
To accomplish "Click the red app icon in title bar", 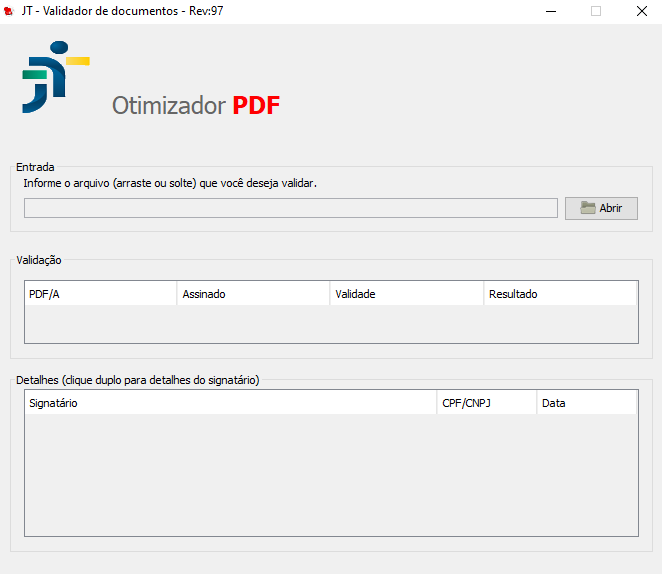I will pyautogui.click(x=8, y=11).
